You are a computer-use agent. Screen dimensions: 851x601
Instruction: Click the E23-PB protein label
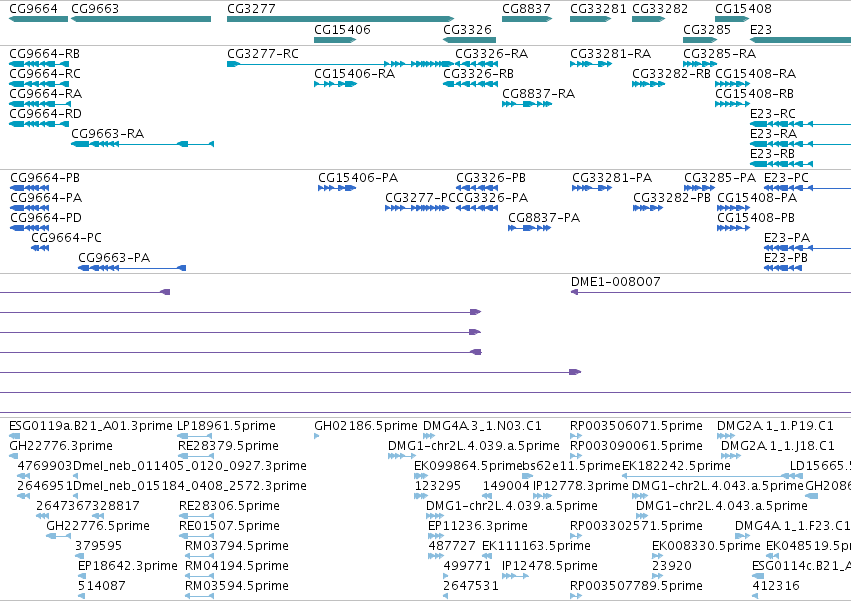pyautogui.click(x=786, y=258)
